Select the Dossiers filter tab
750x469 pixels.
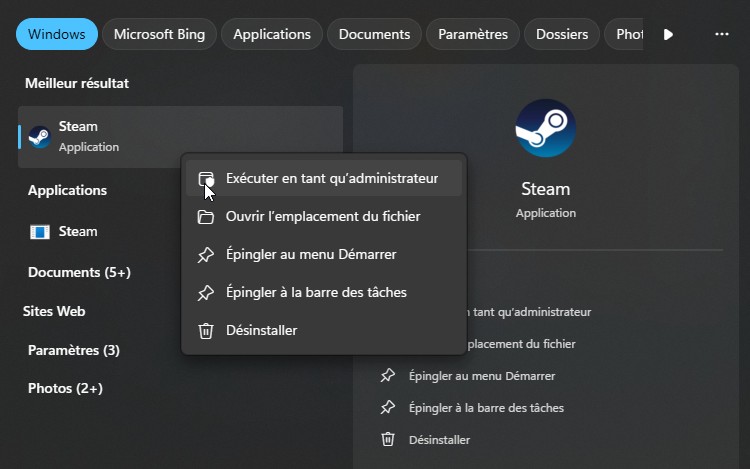pos(562,34)
